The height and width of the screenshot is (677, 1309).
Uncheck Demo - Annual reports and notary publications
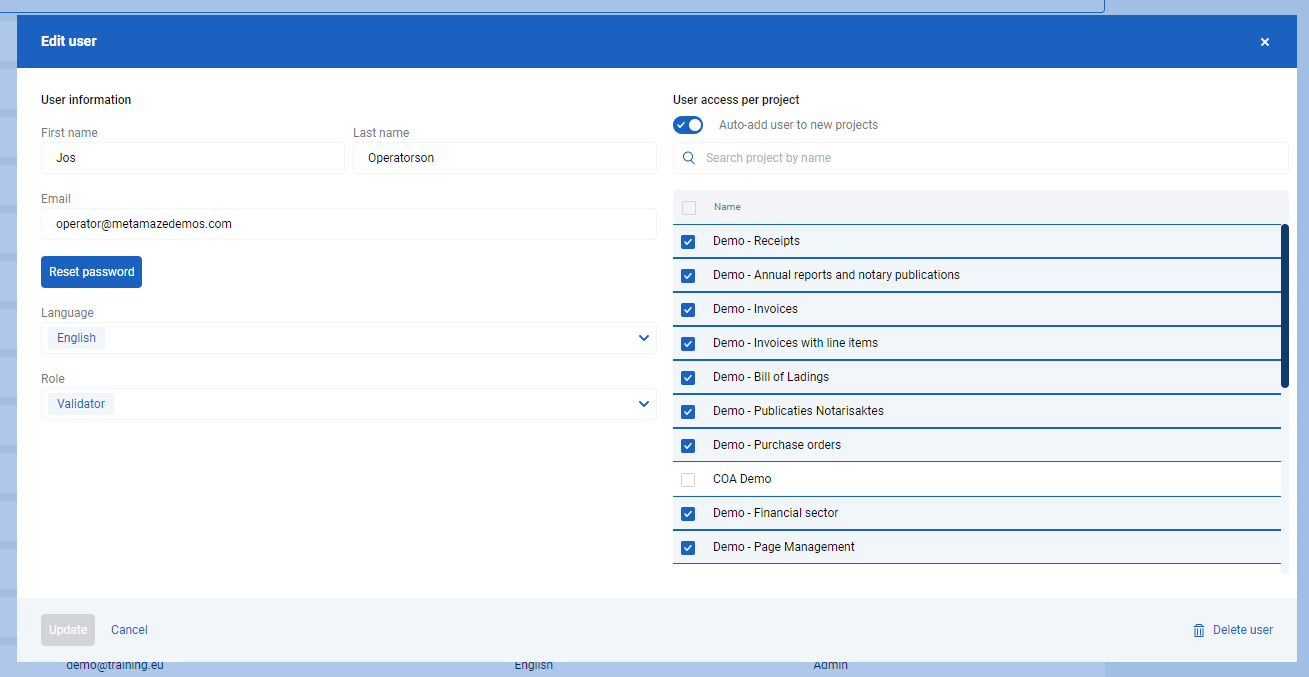(x=688, y=276)
